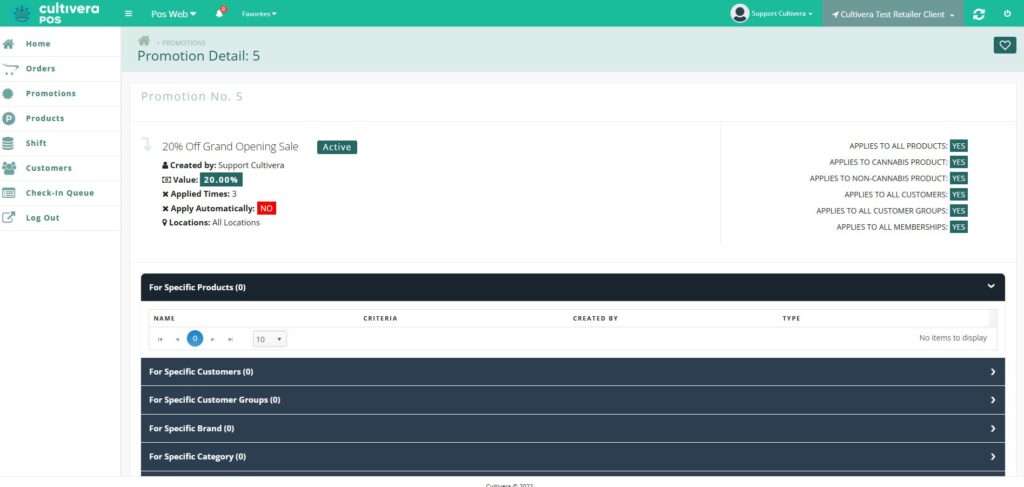Click the Cultivera Test Retailer Client selector

pos(892,15)
